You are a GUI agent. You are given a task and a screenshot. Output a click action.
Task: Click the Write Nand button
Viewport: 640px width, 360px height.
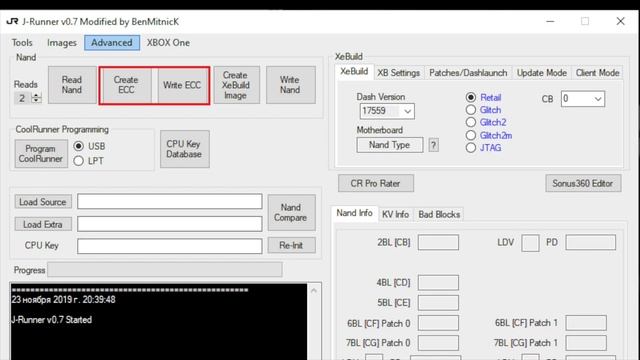(290, 85)
